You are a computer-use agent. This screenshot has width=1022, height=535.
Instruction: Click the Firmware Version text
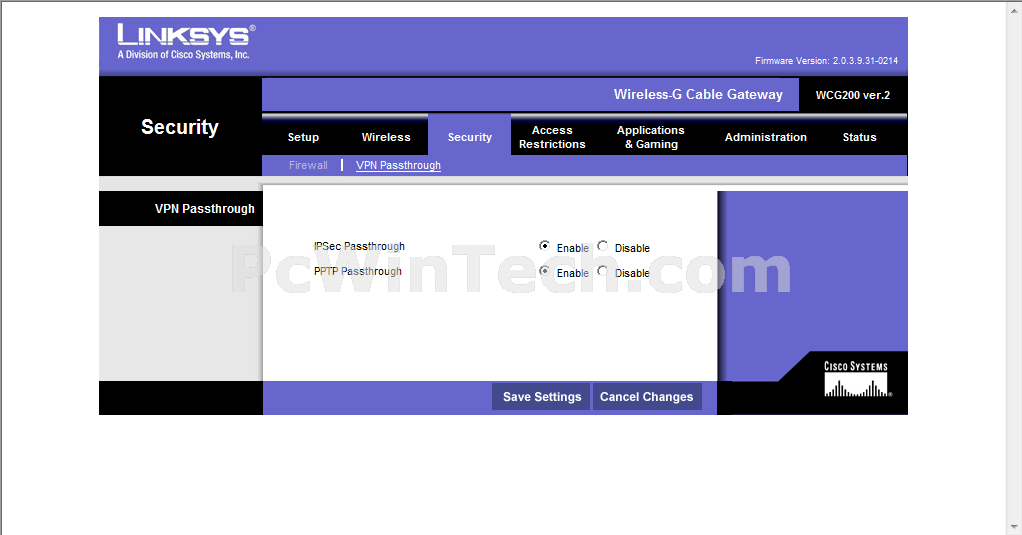[x=826, y=61]
